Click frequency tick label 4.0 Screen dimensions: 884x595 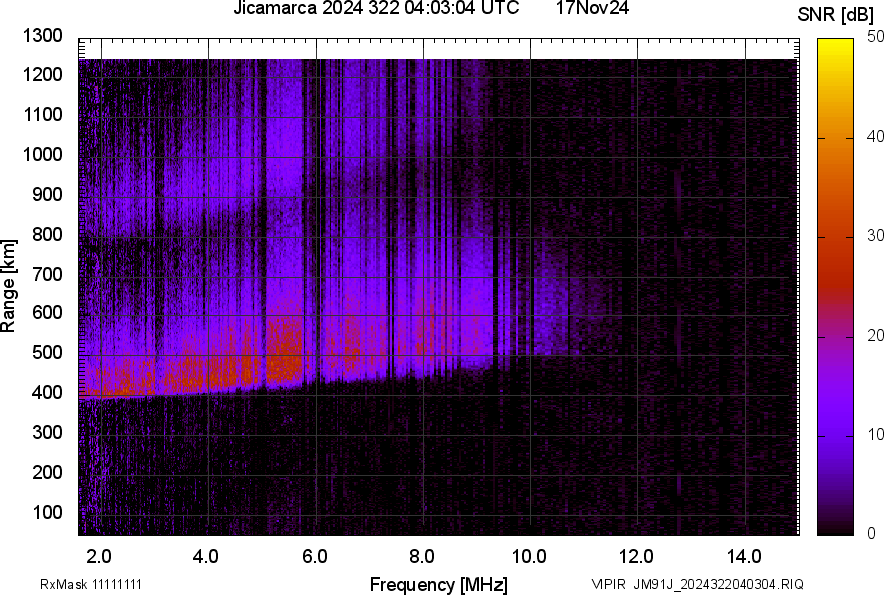click(206, 557)
